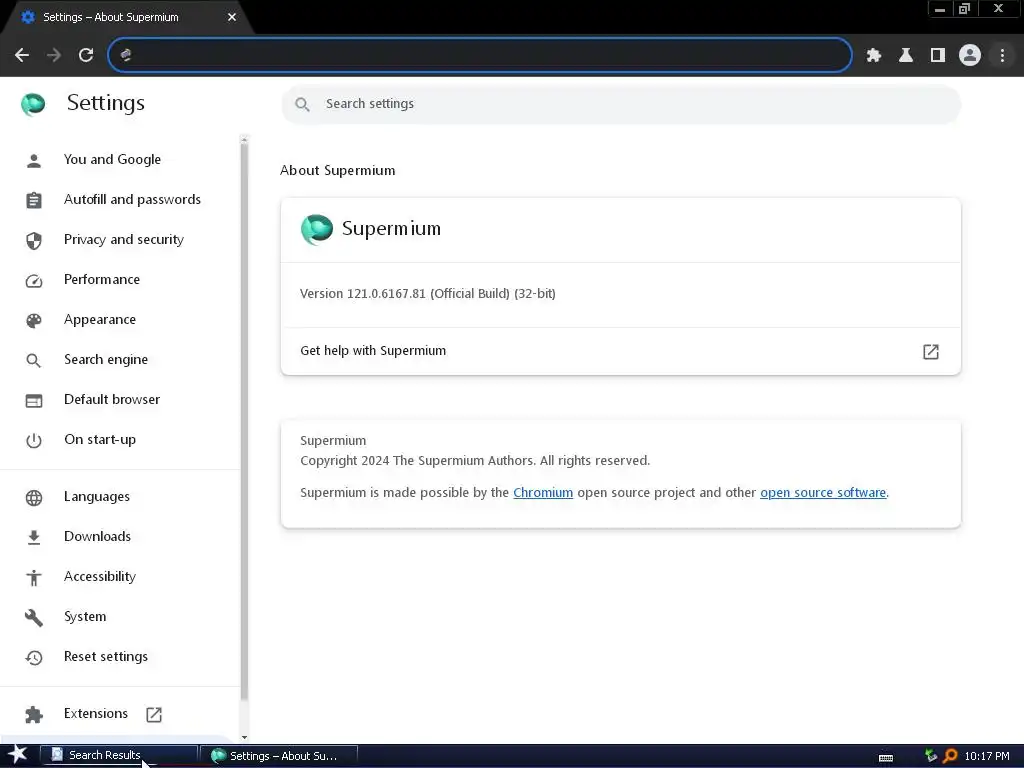1024x768 pixels.
Task: Switch to Settings – About Su… taskbar button
Action: tap(278, 756)
